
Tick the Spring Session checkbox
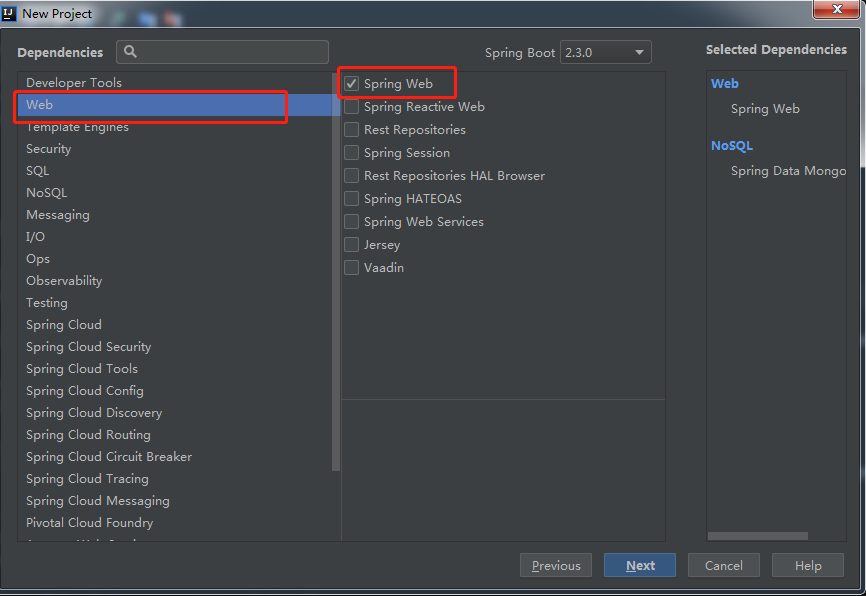coord(352,152)
